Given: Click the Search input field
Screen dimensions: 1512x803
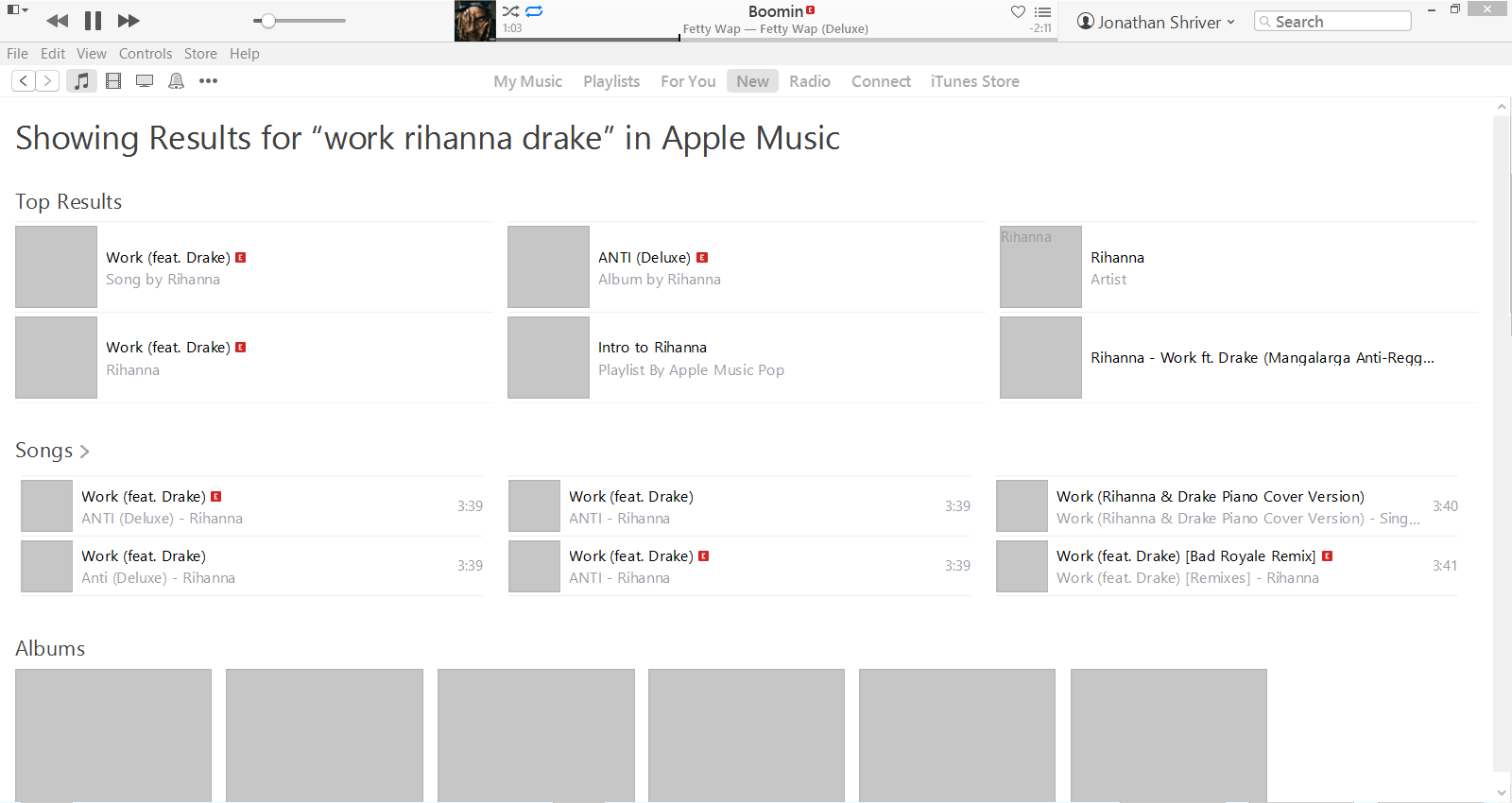Looking at the screenshot, I should [1332, 21].
